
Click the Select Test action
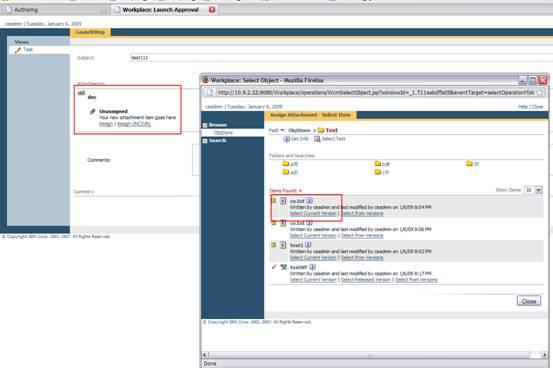[x=330, y=139]
